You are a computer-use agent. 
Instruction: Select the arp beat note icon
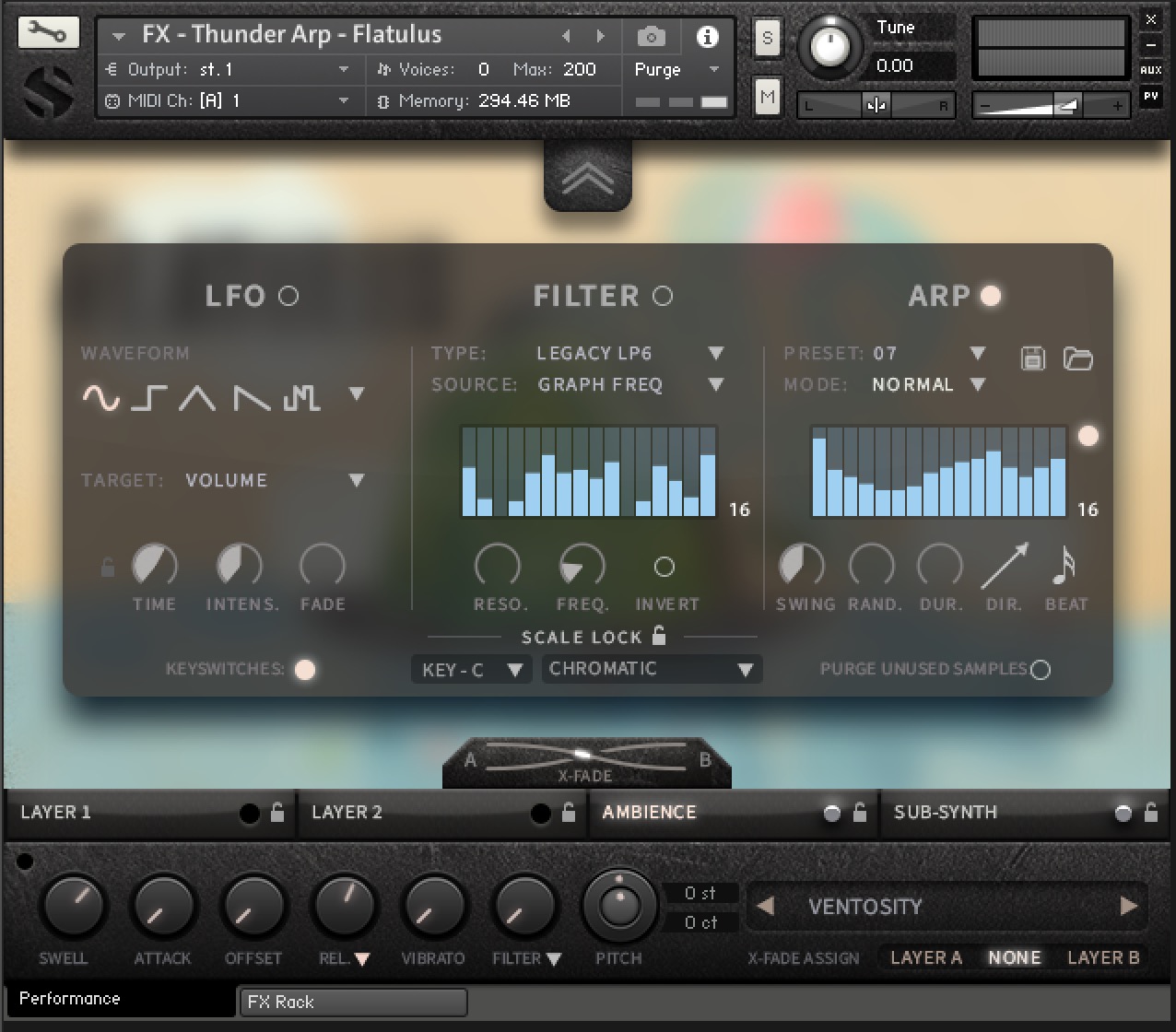click(x=1064, y=566)
